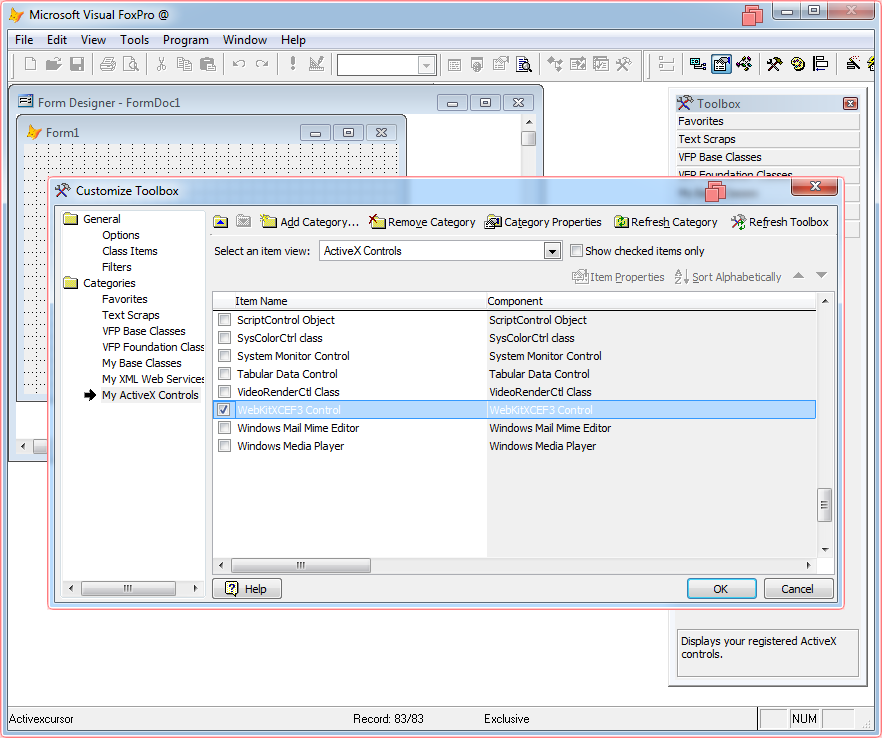882x738 pixels.
Task: Click the Redo arrow toolbar icon
Action: point(262,64)
